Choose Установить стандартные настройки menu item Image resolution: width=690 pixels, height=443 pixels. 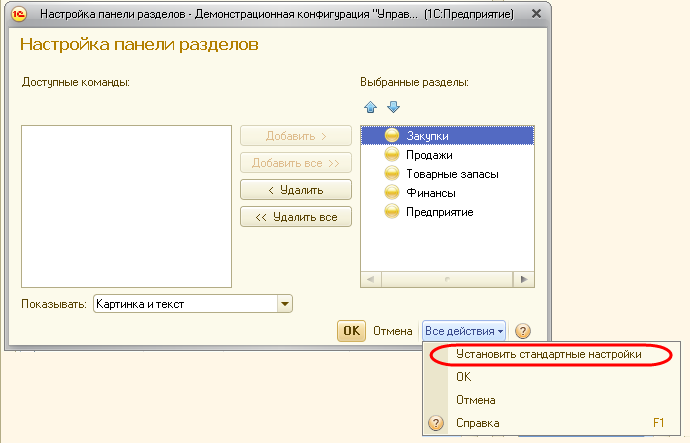tap(548, 354)
